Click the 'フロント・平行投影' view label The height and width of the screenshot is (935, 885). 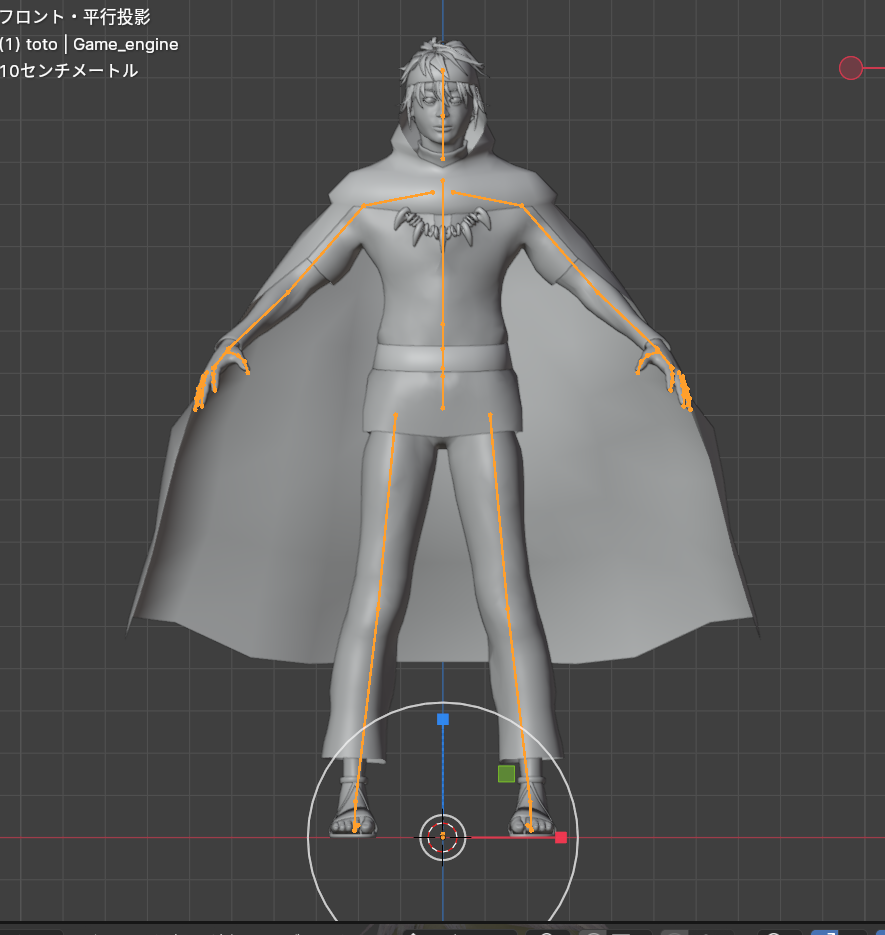75,17
